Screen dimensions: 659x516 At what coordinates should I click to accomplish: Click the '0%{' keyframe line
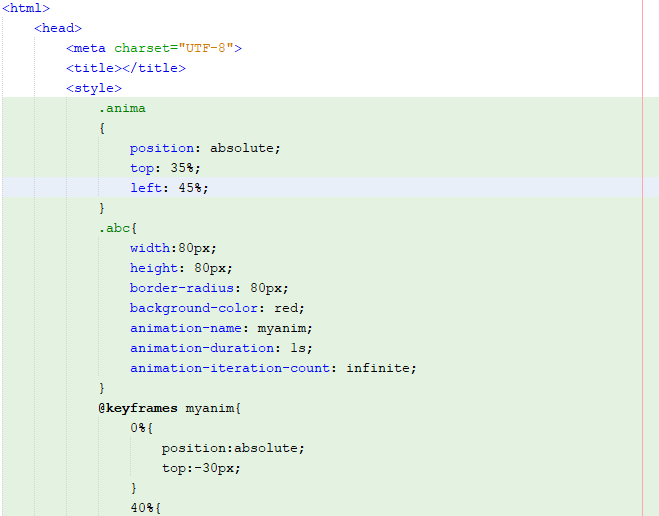142,428
